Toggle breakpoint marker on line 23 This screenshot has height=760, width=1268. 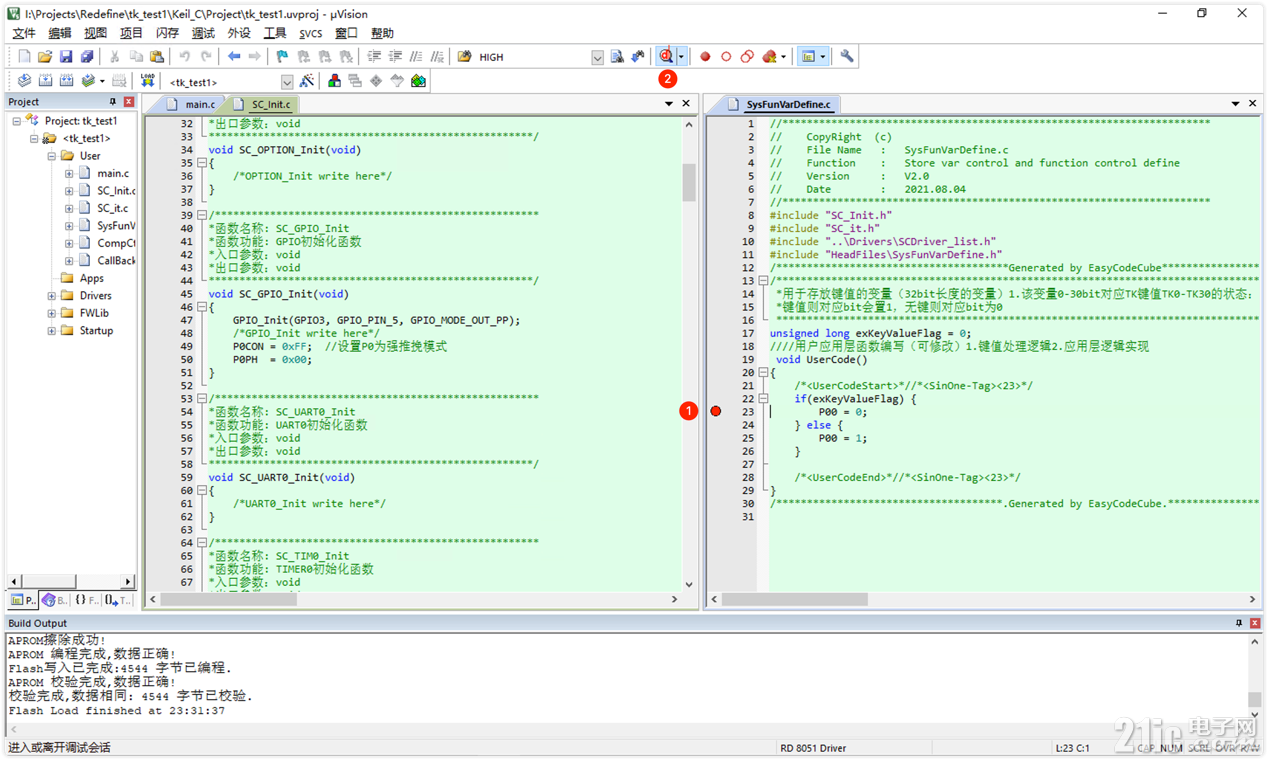coord(716,411)
